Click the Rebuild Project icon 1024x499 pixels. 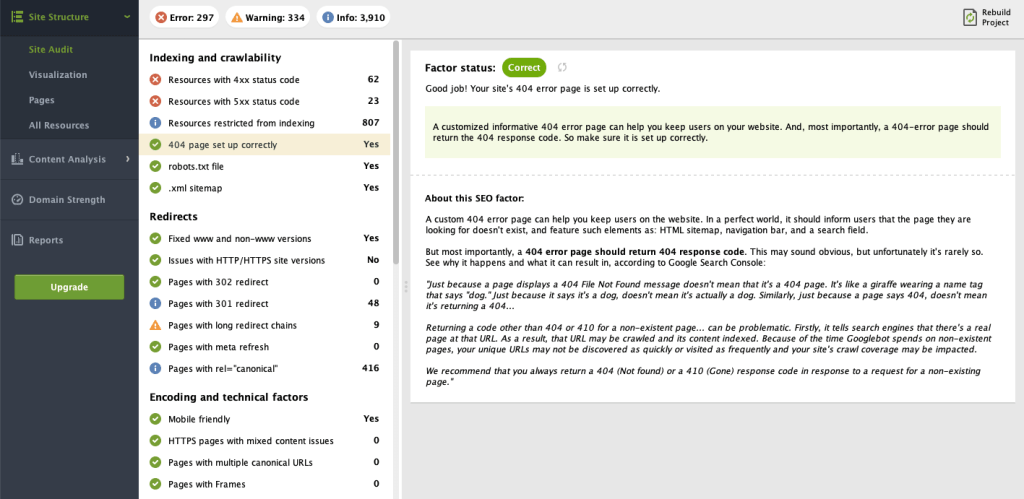coord(971,17)
